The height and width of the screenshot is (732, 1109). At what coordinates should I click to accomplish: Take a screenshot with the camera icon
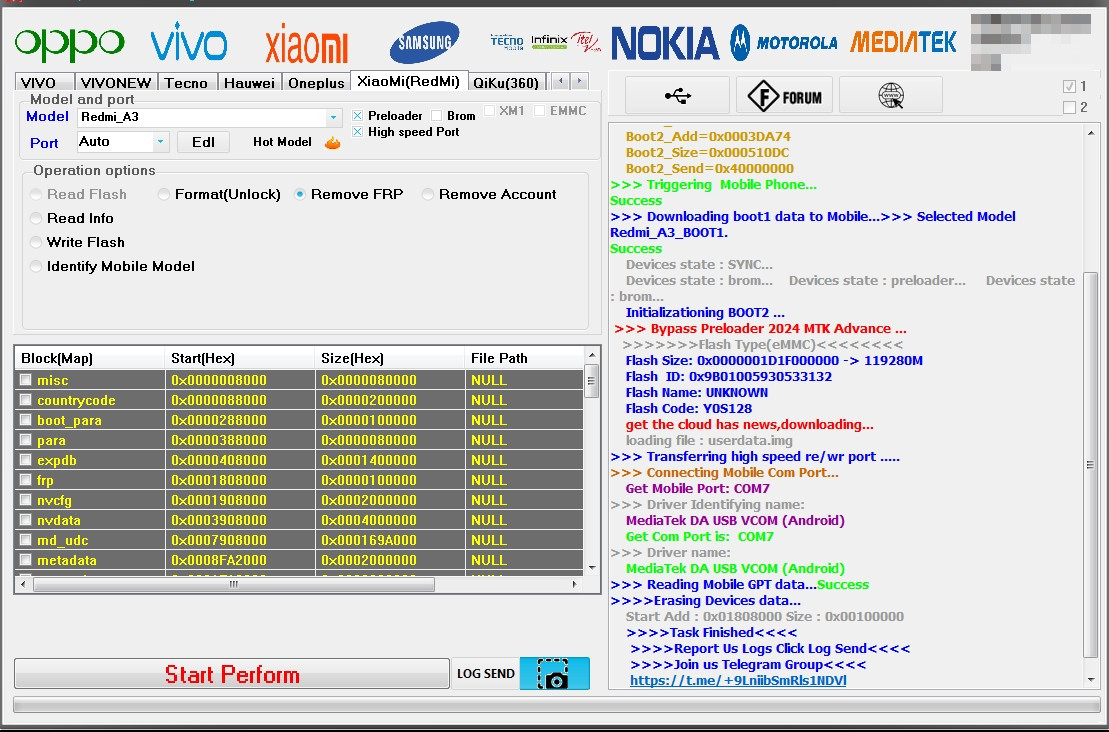click(554, 673)
